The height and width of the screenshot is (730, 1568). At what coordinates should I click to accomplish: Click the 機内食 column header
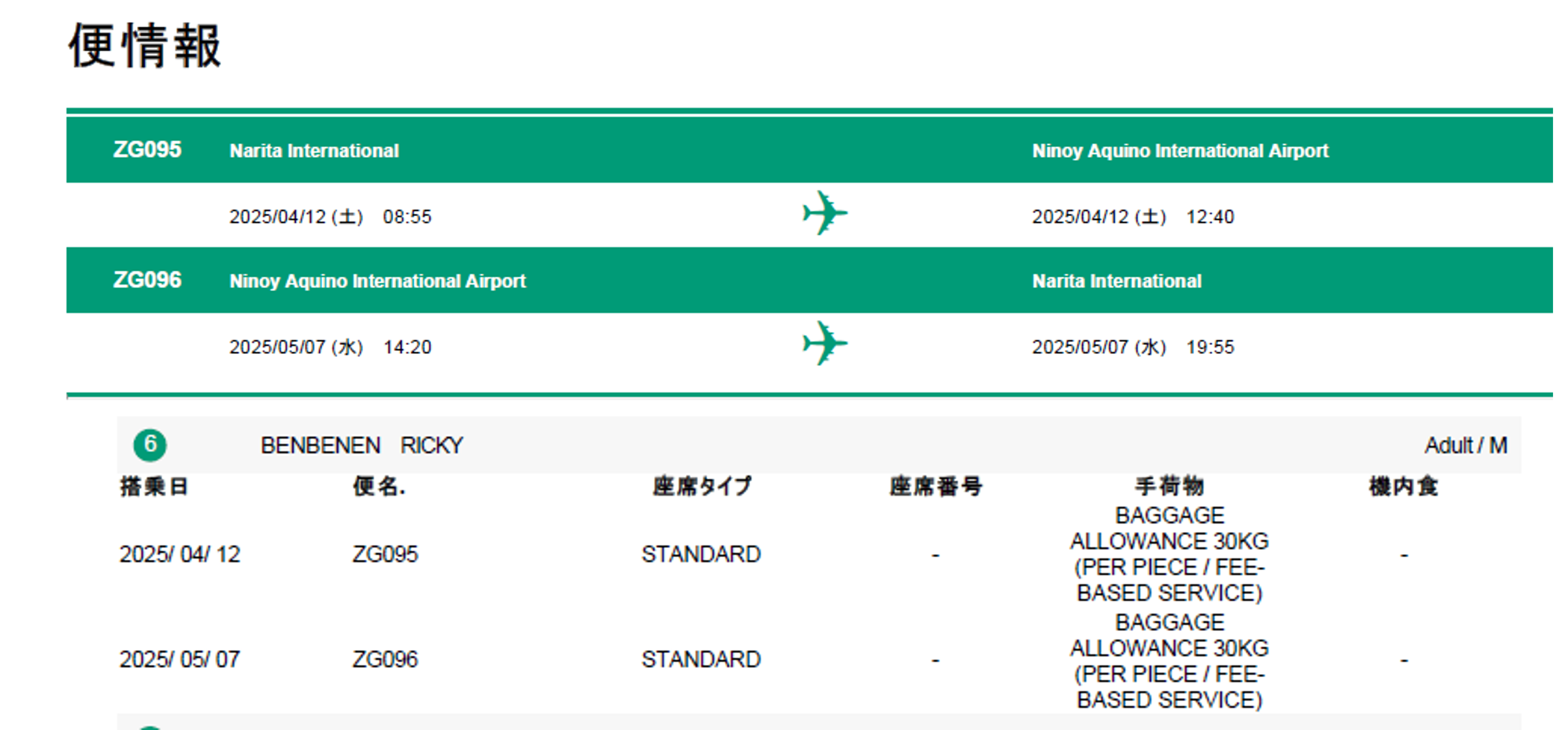pos(1403,487)
